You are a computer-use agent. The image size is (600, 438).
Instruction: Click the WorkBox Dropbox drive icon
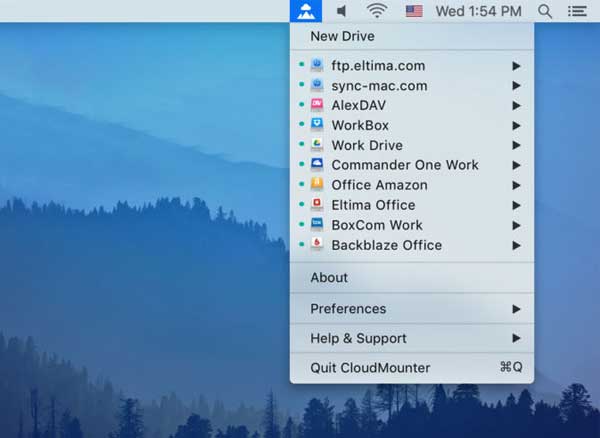(x=317, y=125)
